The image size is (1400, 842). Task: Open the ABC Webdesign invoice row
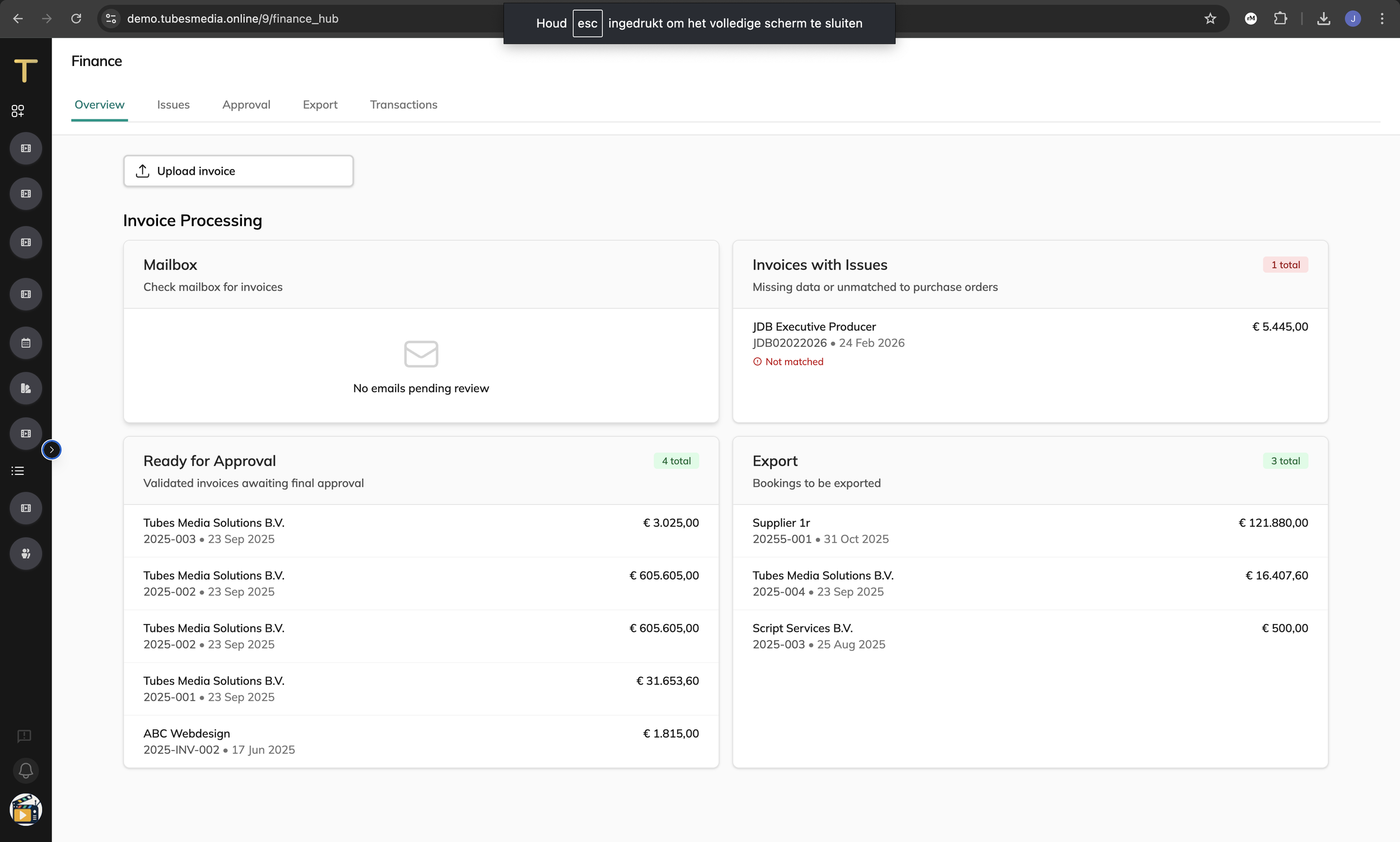[x=186, y=734]
